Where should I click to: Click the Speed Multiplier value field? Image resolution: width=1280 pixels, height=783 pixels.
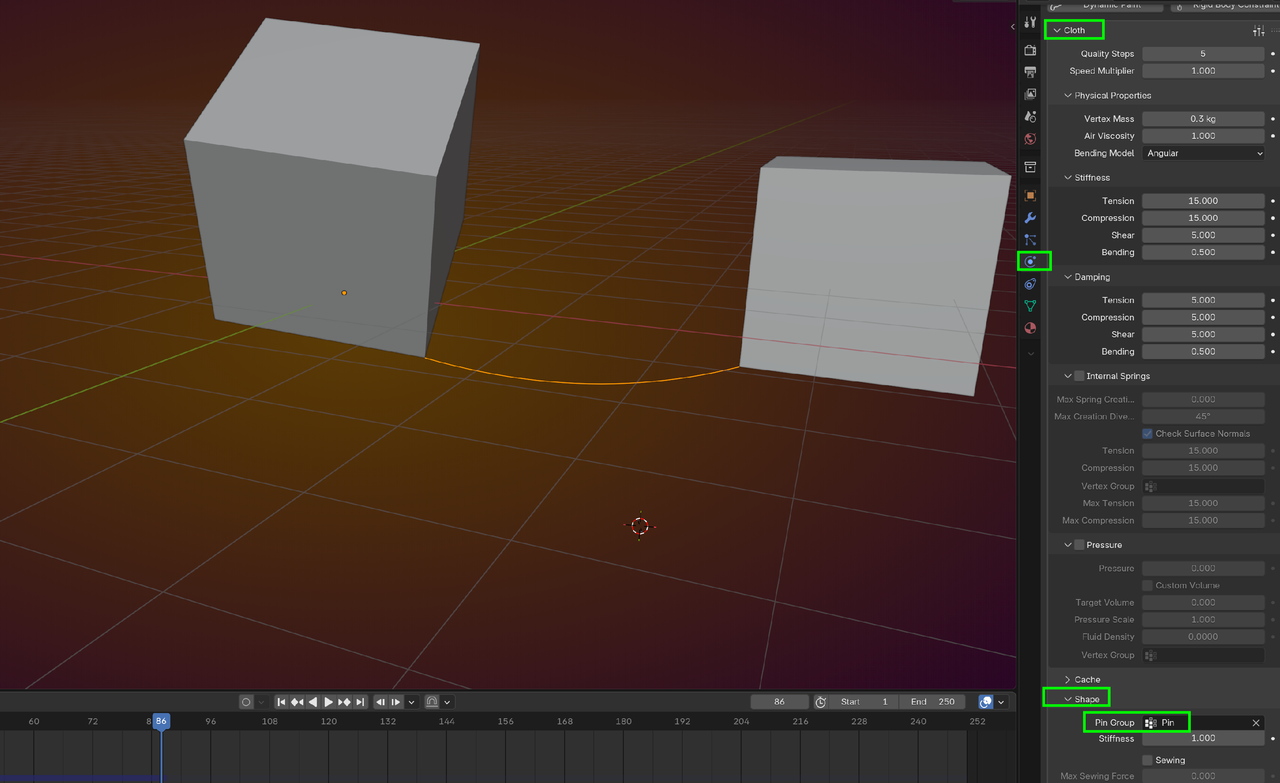(1203, 71)
